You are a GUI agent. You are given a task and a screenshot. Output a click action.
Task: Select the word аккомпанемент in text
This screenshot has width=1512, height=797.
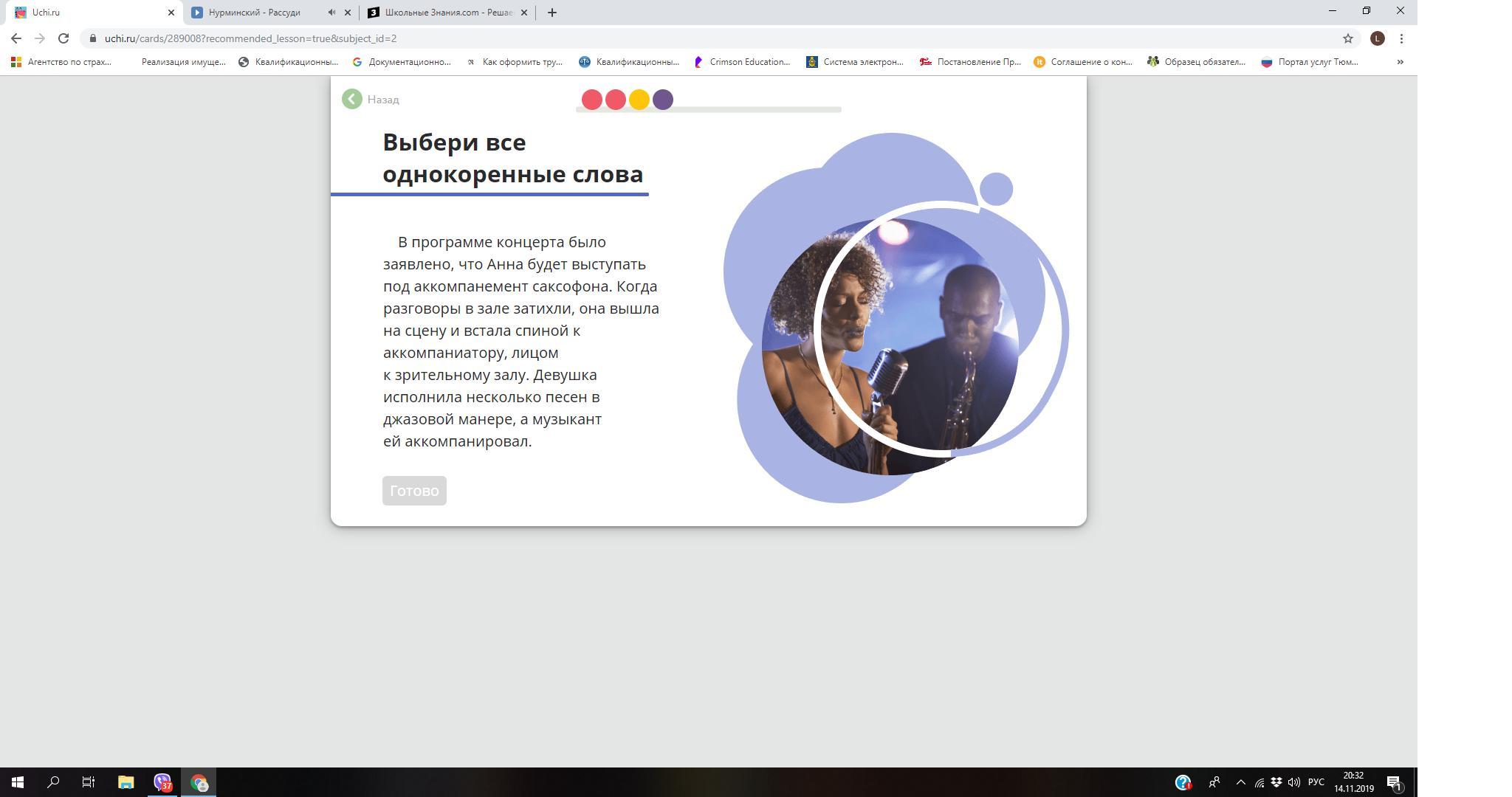(x=470, y=286)
